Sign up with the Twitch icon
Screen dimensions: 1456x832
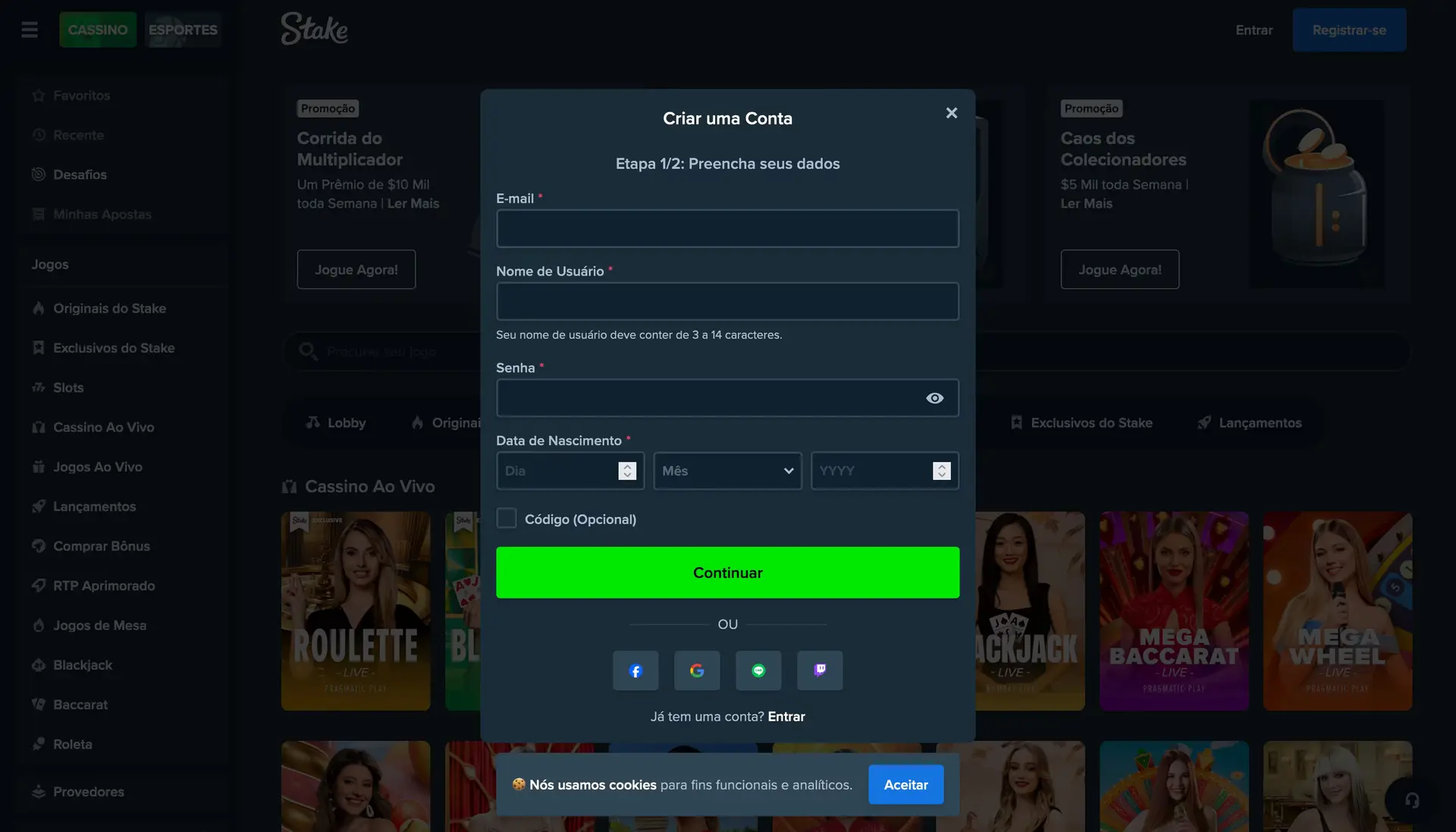(x=820, y=670)
